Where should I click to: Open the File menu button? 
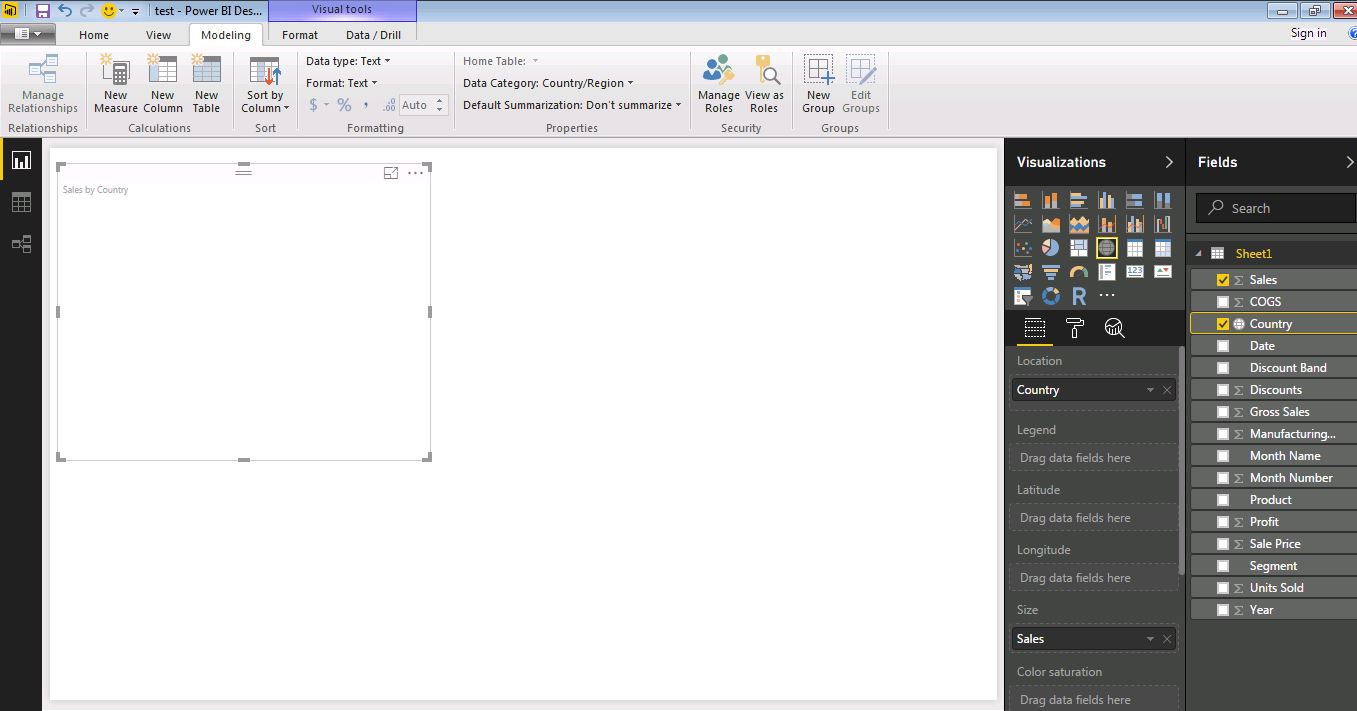[28, 34]
